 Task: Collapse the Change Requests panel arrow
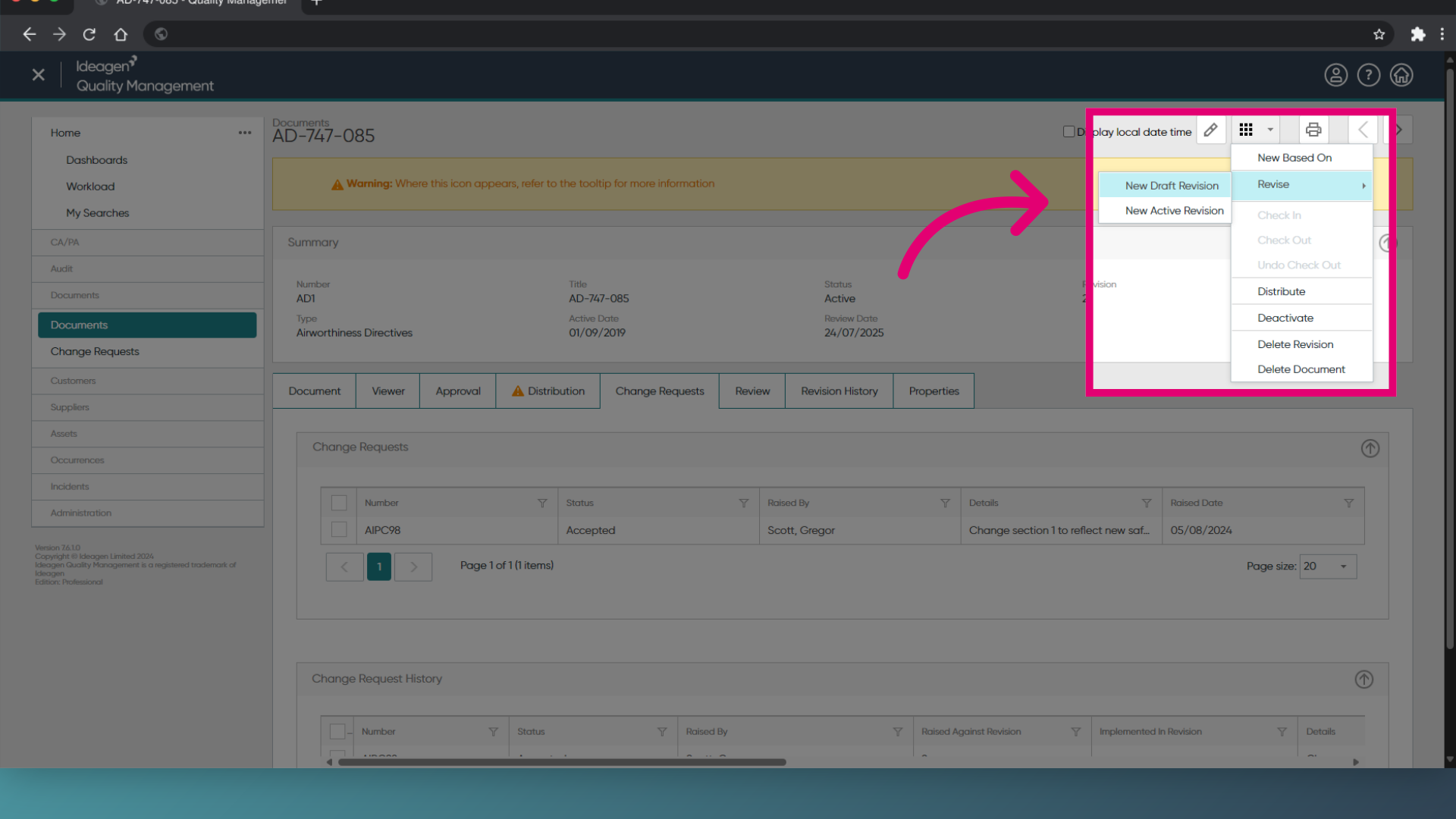click(x=1370, y=449)
